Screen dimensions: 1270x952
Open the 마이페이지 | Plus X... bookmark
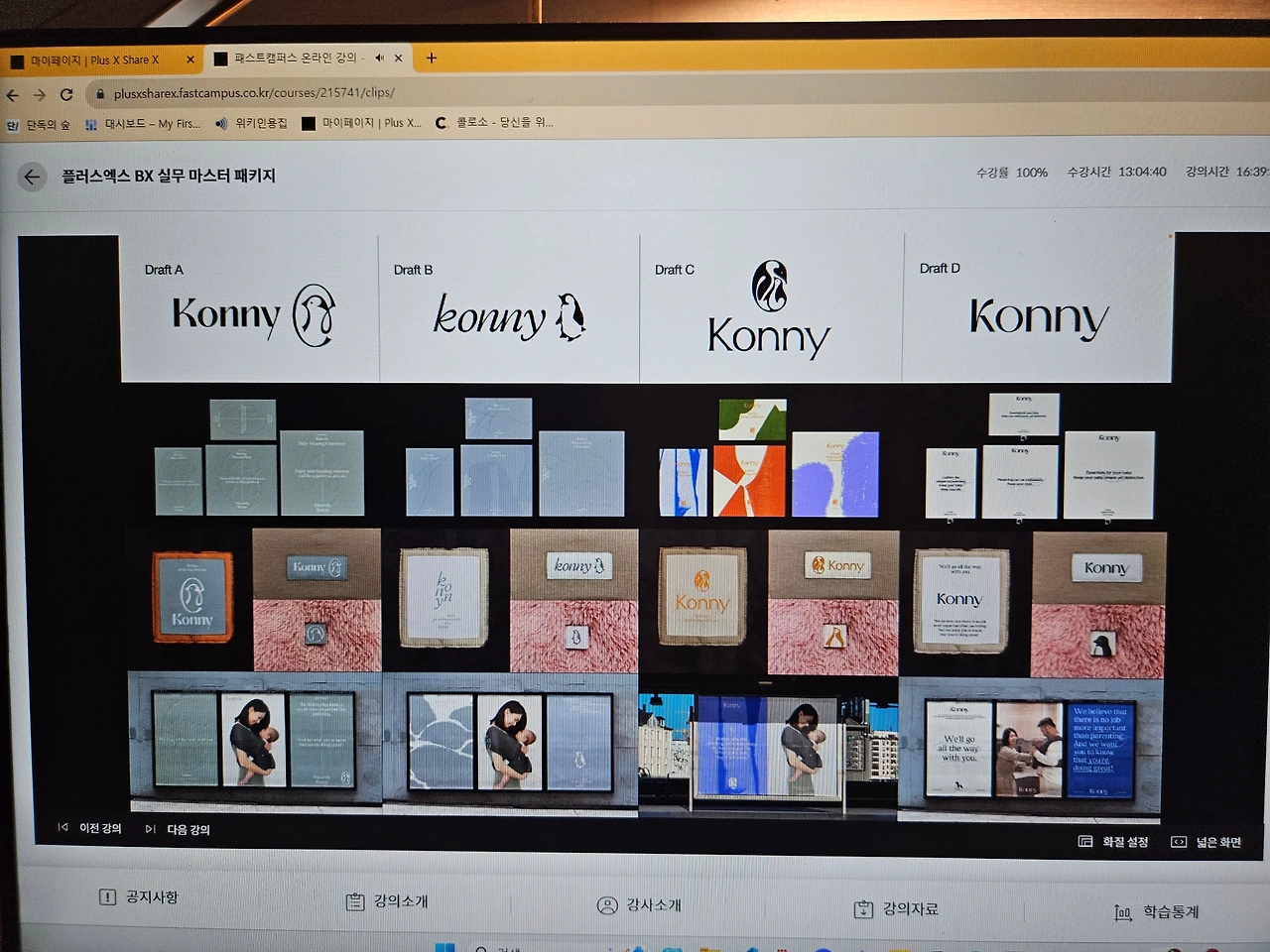click(362, 123)
